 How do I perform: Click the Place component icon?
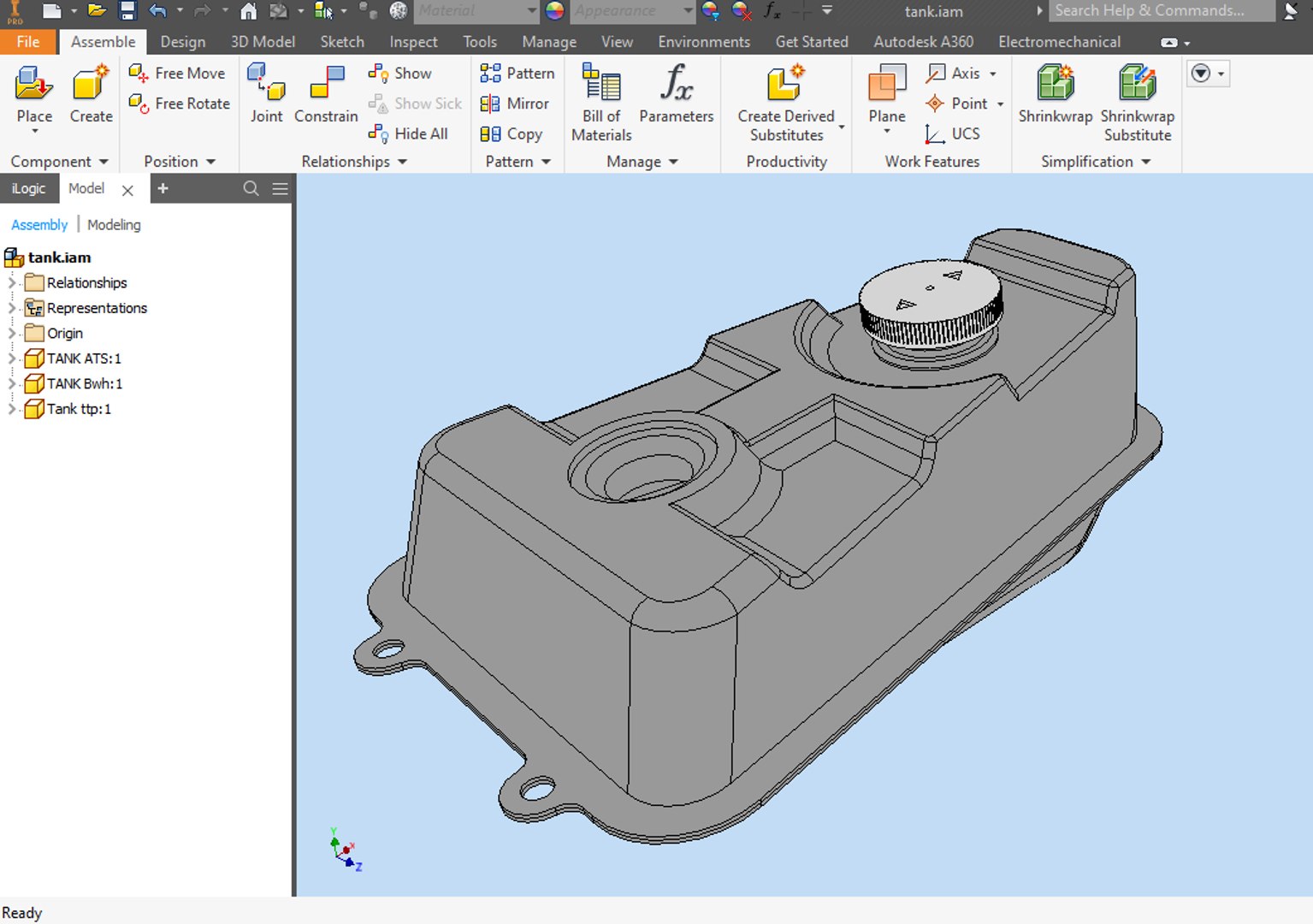[x=33, y=85]
